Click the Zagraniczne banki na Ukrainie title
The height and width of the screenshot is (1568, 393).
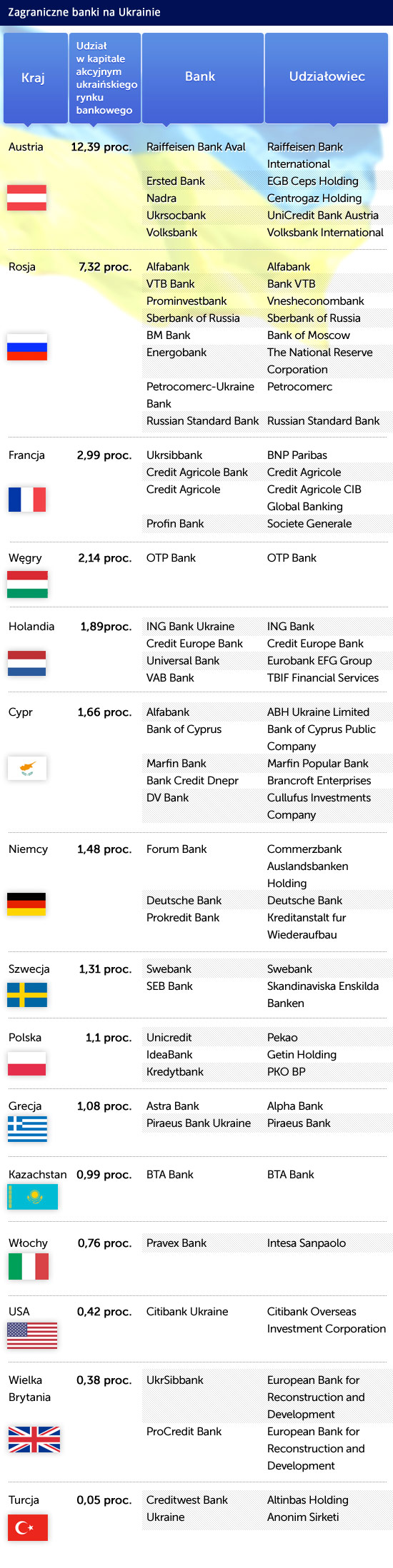84,12
